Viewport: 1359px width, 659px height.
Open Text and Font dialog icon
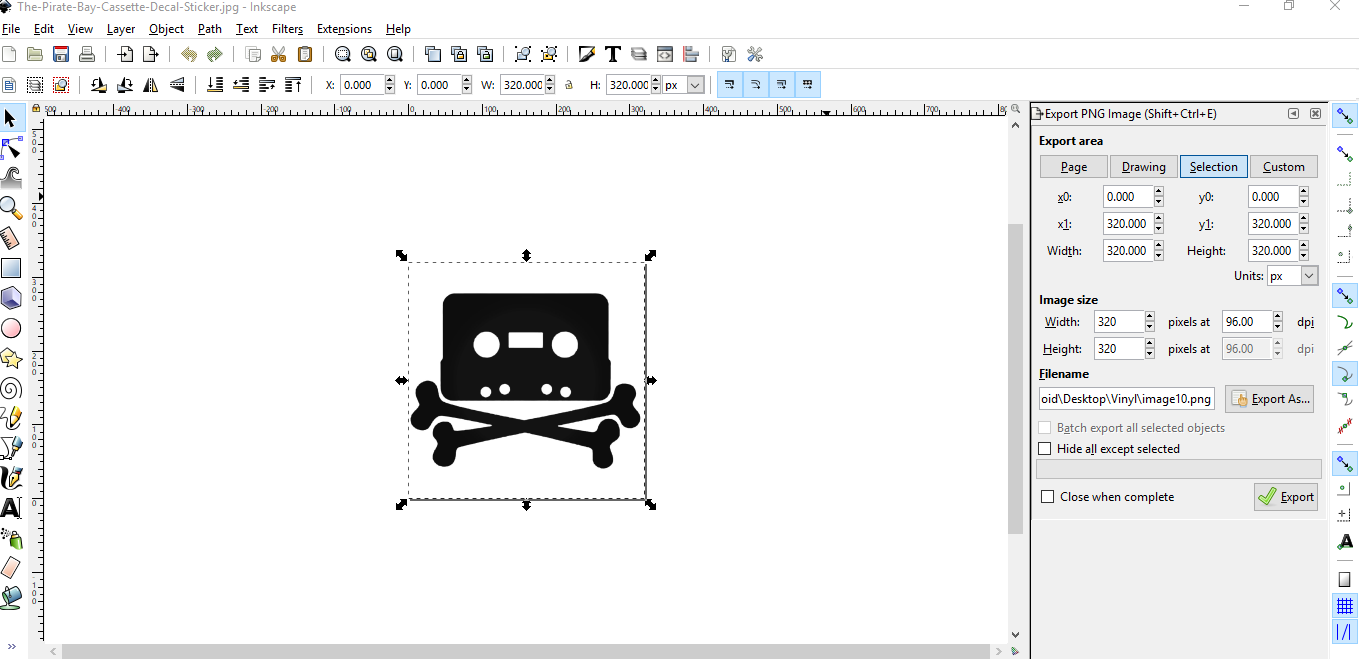pos(612,54)
